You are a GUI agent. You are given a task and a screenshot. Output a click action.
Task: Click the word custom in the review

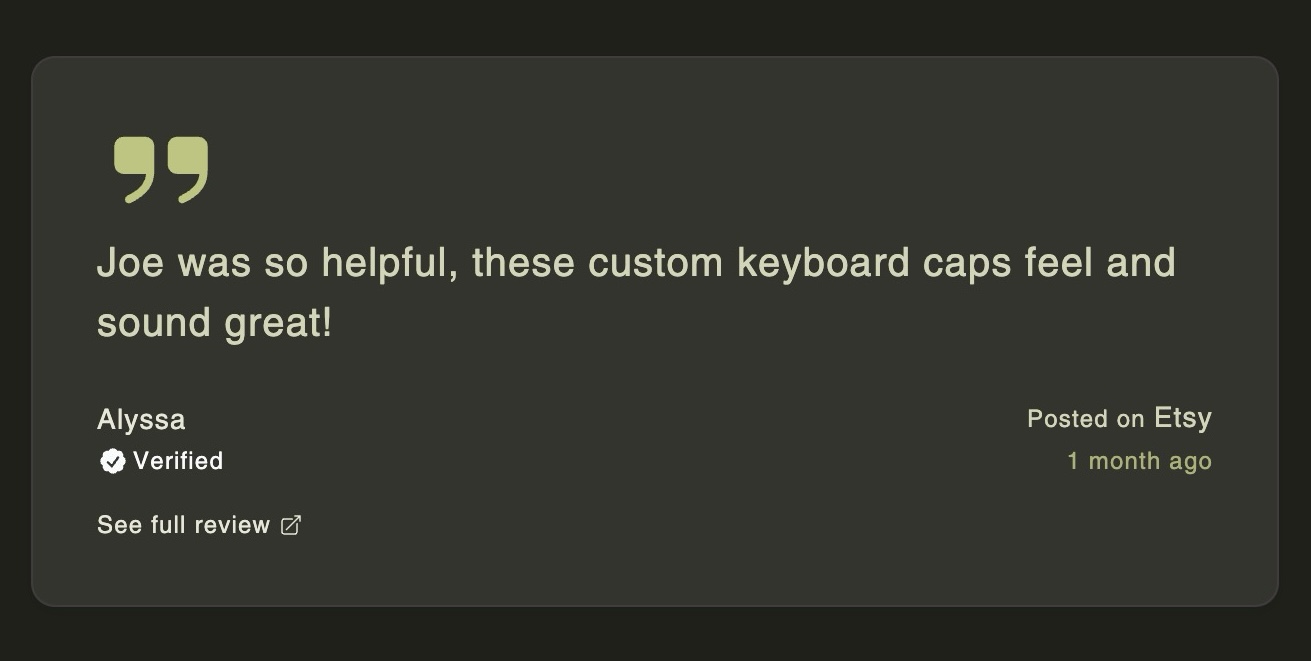655,264
